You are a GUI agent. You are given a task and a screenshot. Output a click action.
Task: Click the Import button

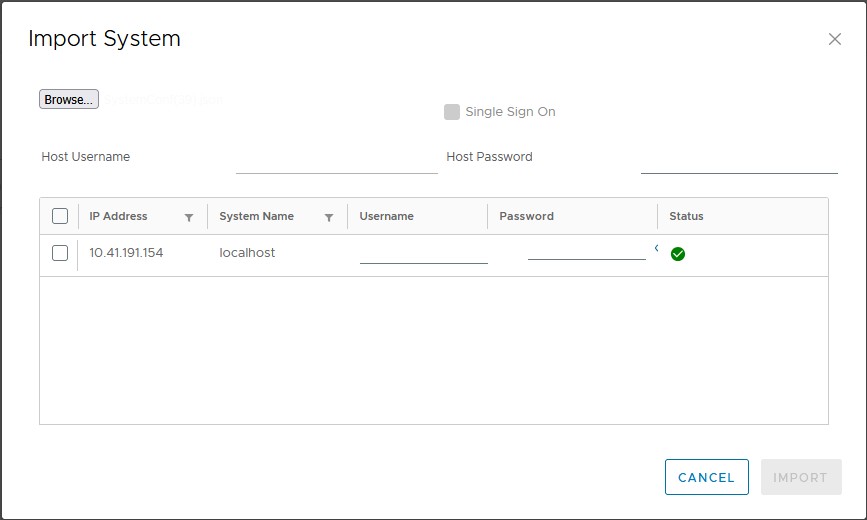pos(800,477)
